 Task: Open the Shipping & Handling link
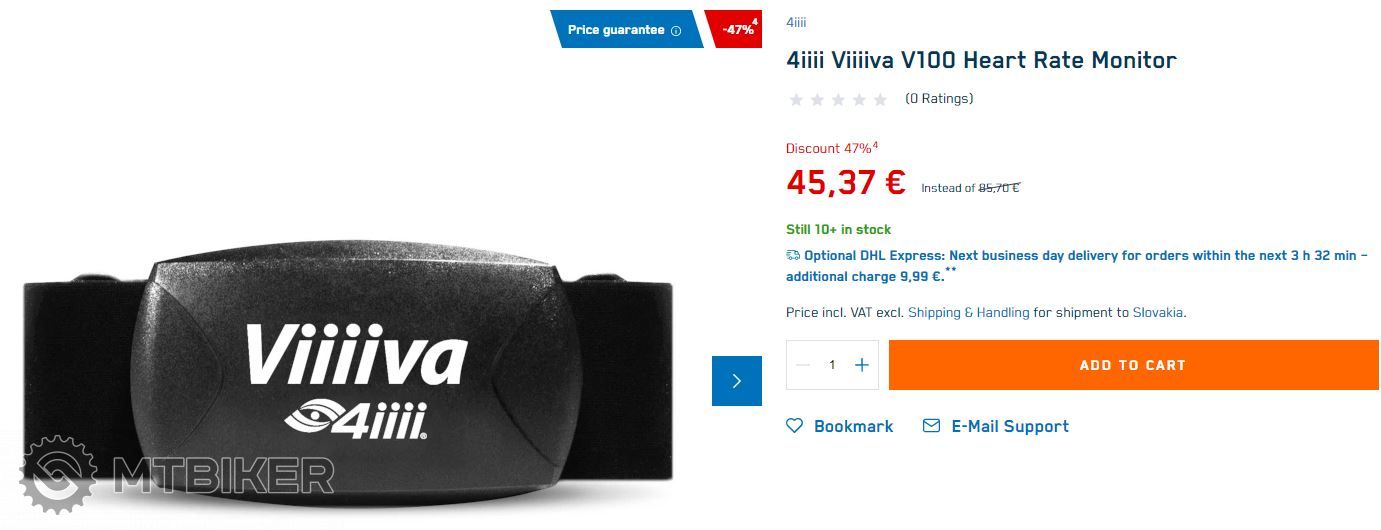coord(968,313)
